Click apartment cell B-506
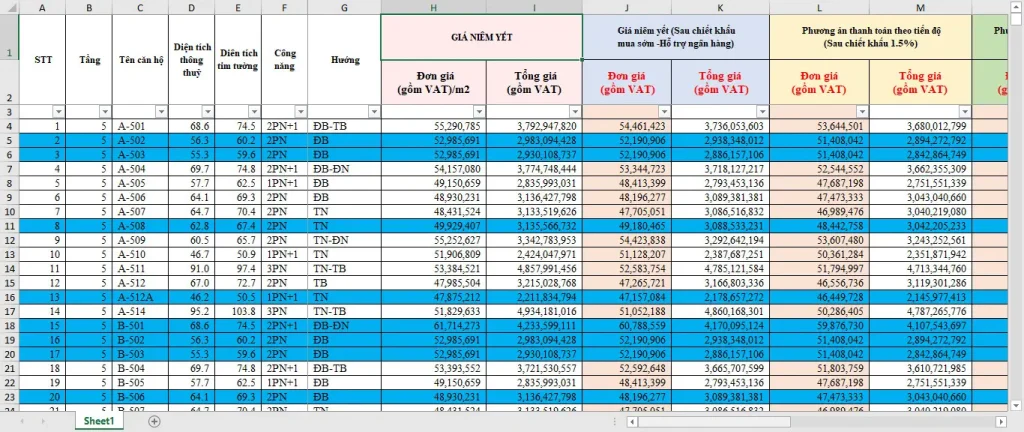Viewport: 1024px width, 432px height. (x=140, y=399)
